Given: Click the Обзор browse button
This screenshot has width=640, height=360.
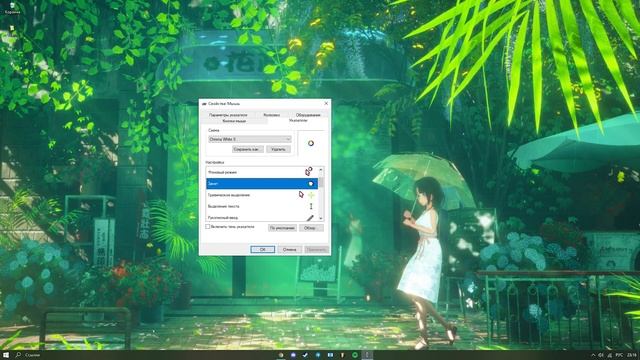Looking at the screenshot, I should coord(311,228).
